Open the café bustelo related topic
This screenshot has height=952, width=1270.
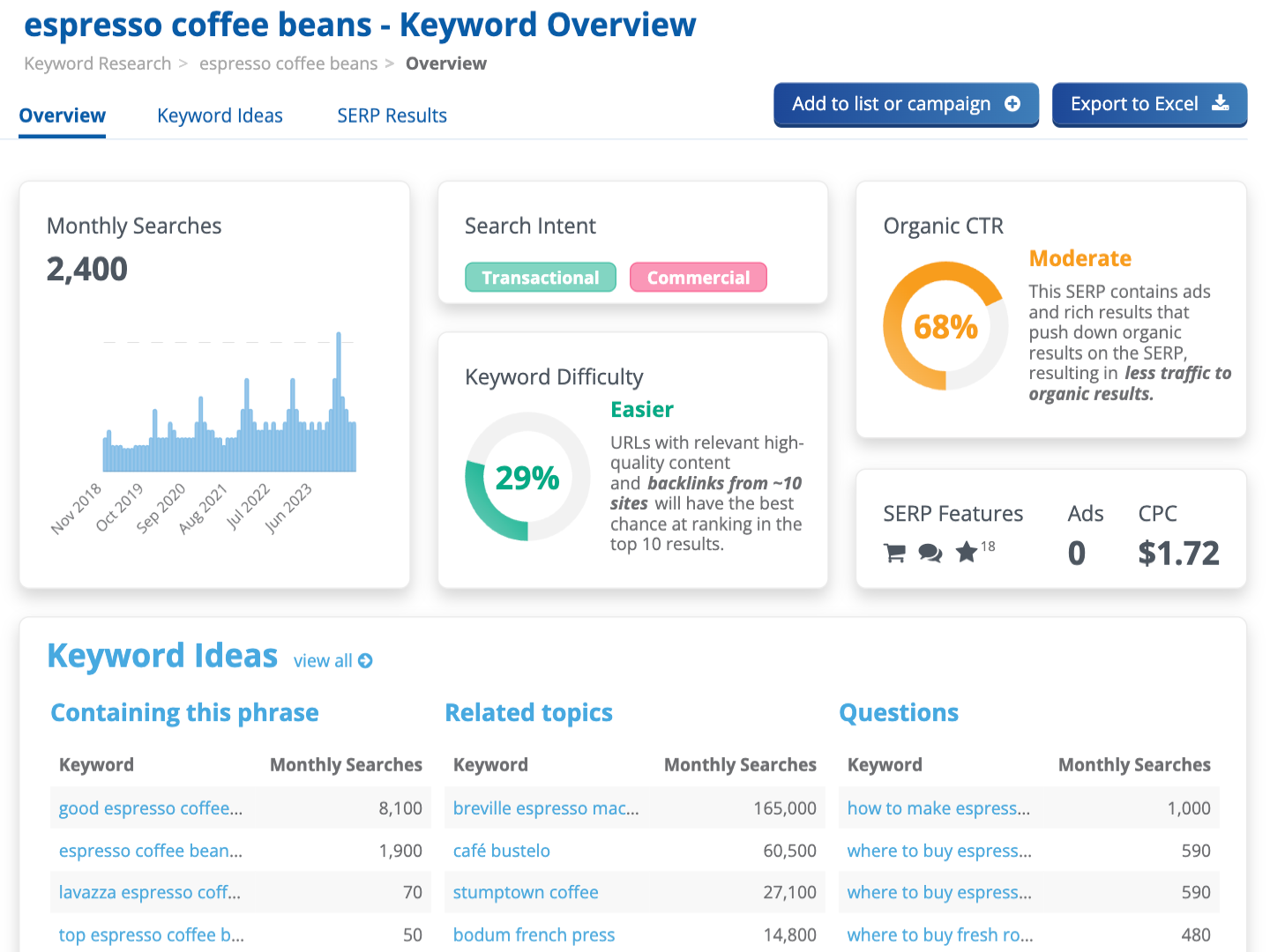(501, 851)
